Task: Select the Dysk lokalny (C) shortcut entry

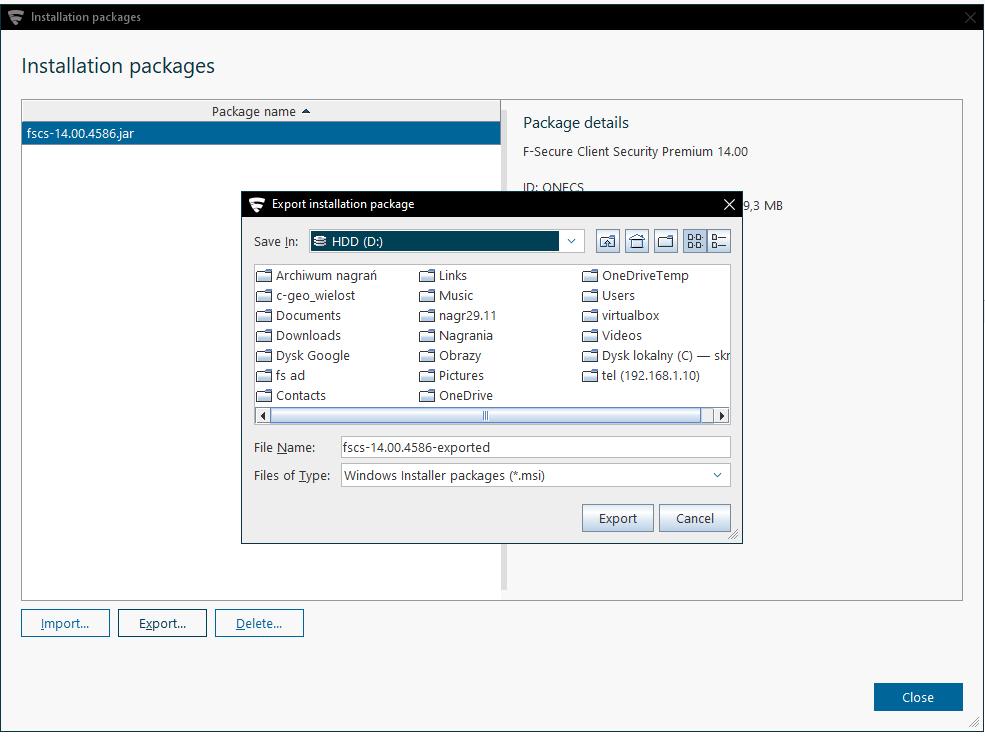Action: [655, 356]
